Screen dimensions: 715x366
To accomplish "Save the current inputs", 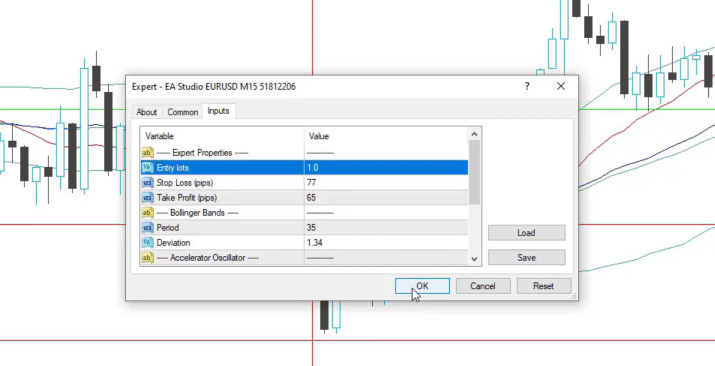I will 527,258.
